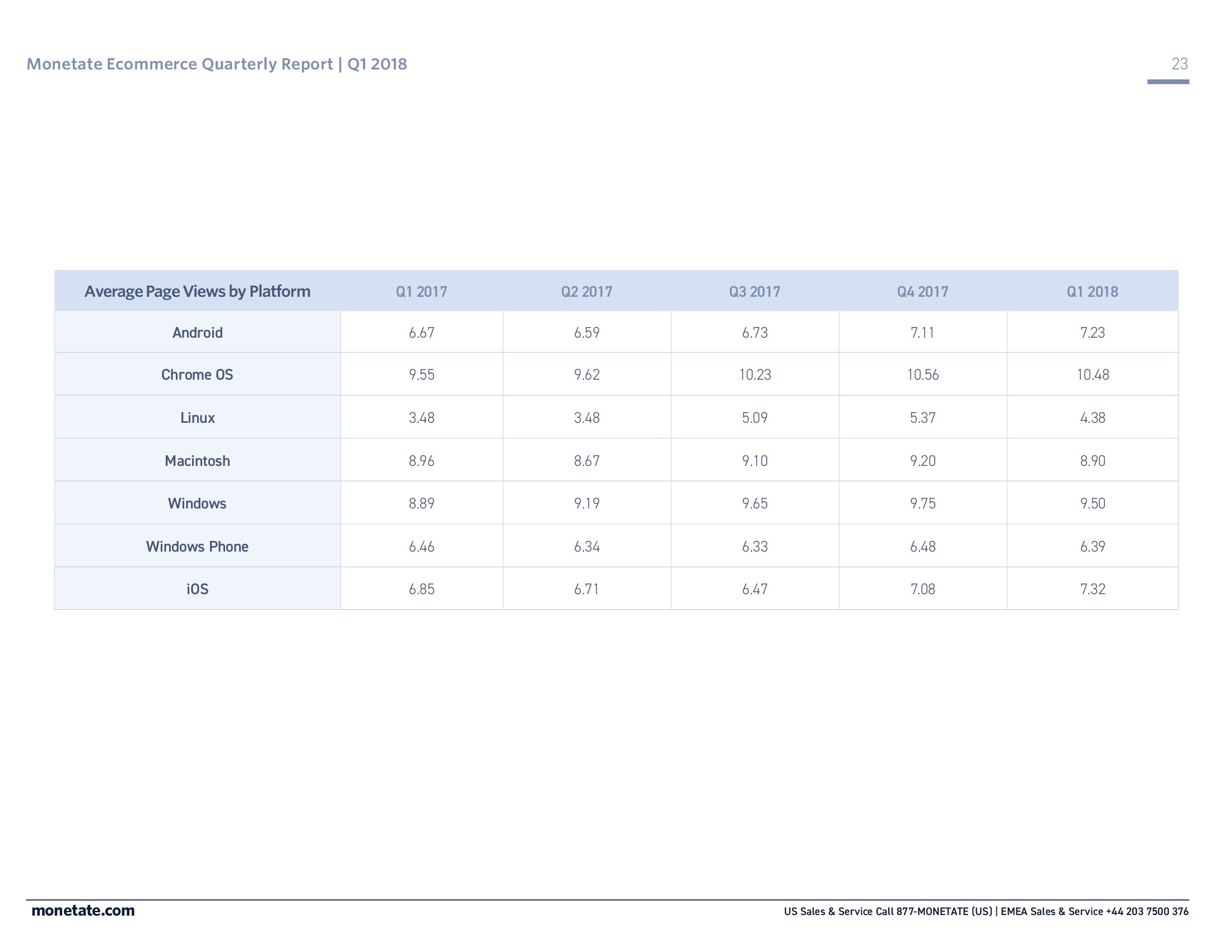Select the Android row label
The image size is (1232, 952).
point(197,333)
